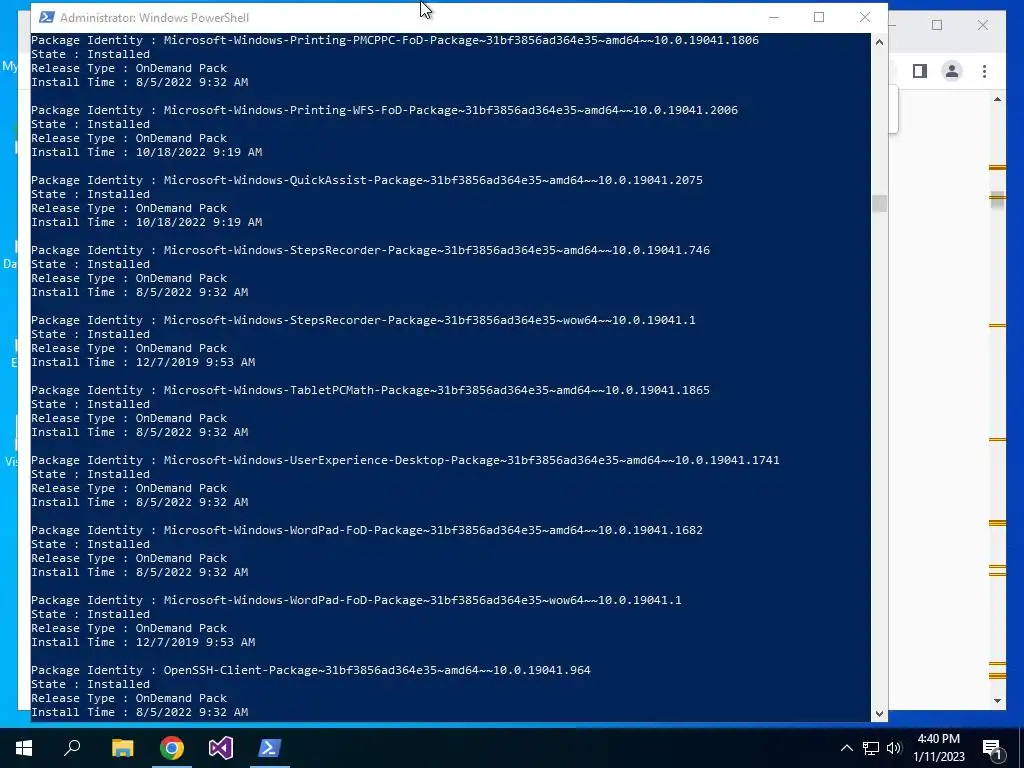1024x768 pixels.
Task: Click the Printing-PMCPPC-FoD package identity line
Action: [x=394, y=40]
